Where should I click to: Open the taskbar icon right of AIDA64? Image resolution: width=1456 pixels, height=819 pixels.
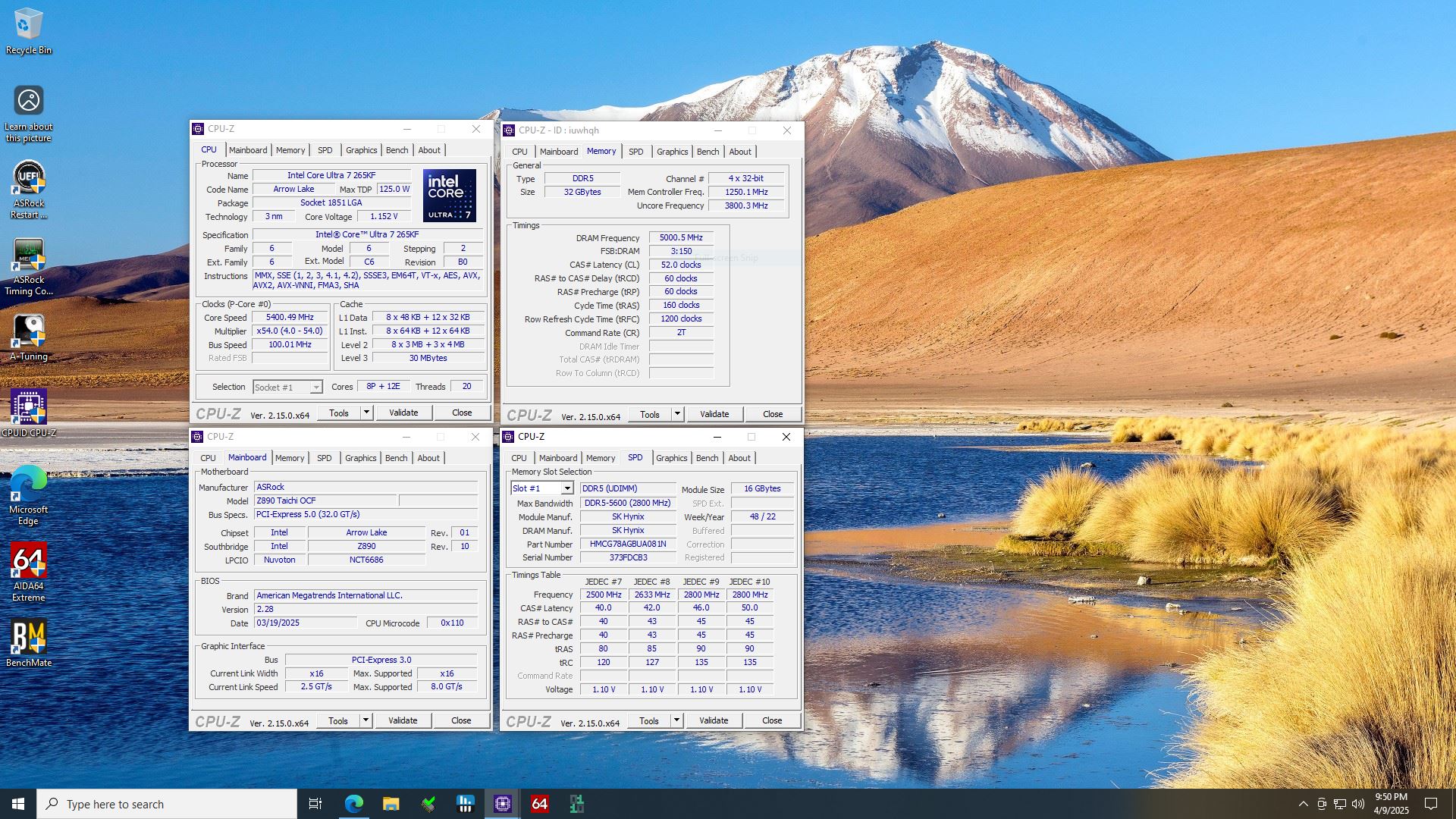click(576, 804)
